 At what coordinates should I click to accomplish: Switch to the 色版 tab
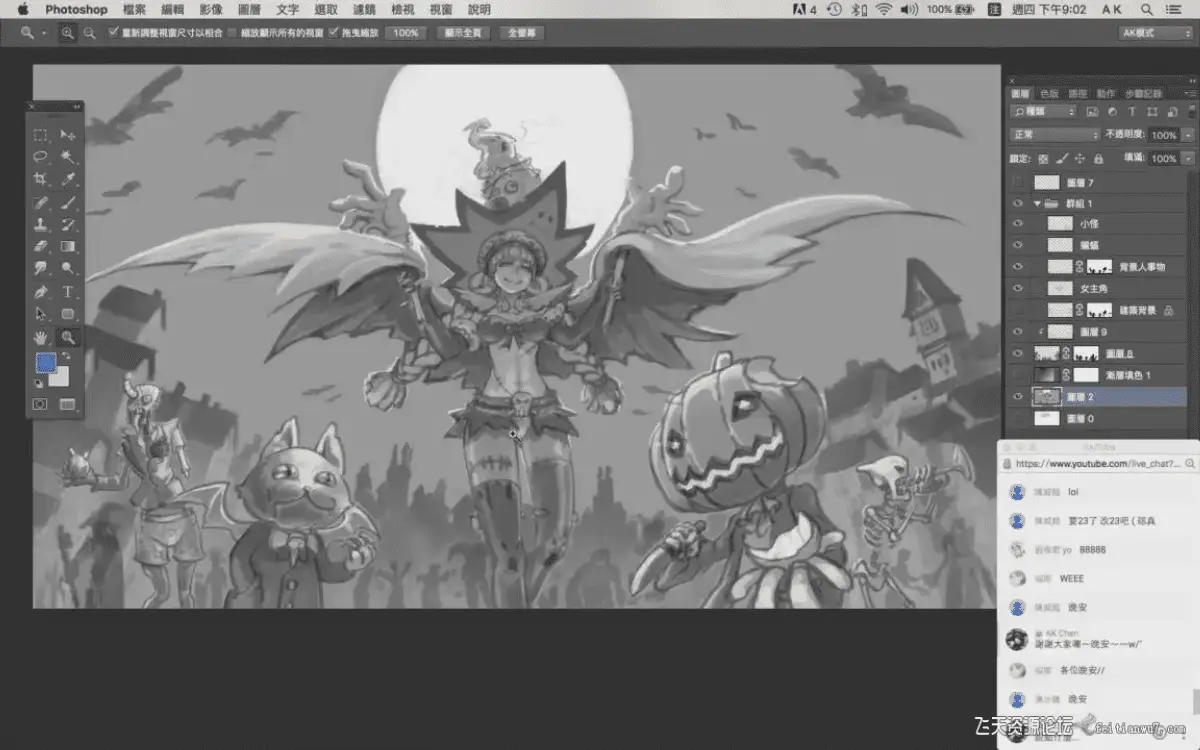(1049, 93)
